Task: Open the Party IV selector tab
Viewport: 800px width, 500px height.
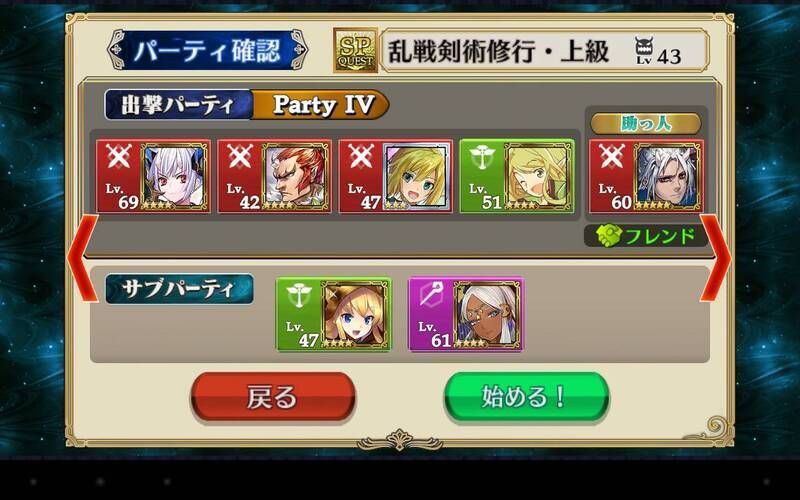Action: 321,105
